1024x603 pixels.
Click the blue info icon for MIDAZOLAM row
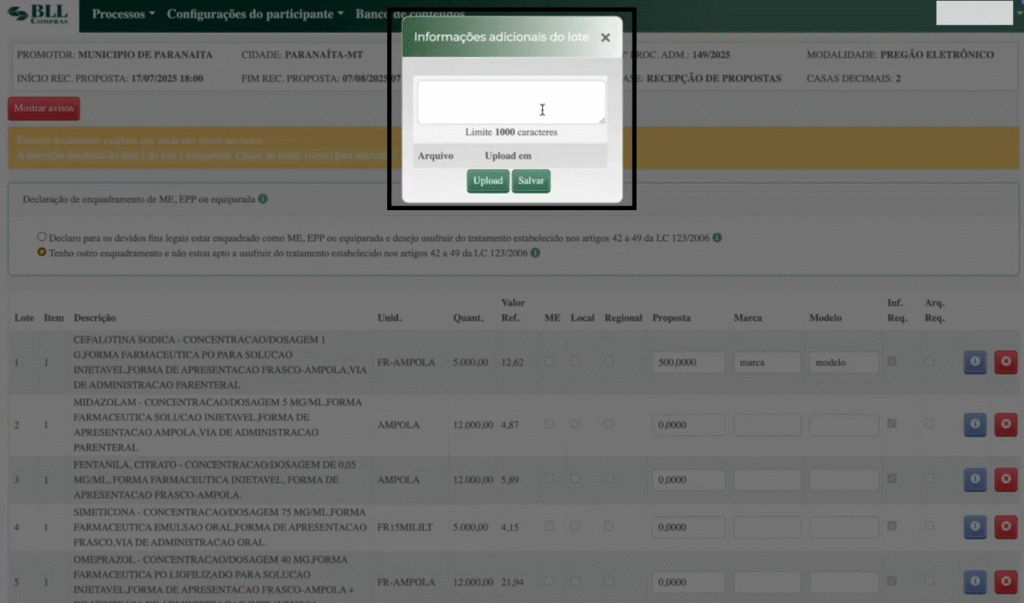975,425
